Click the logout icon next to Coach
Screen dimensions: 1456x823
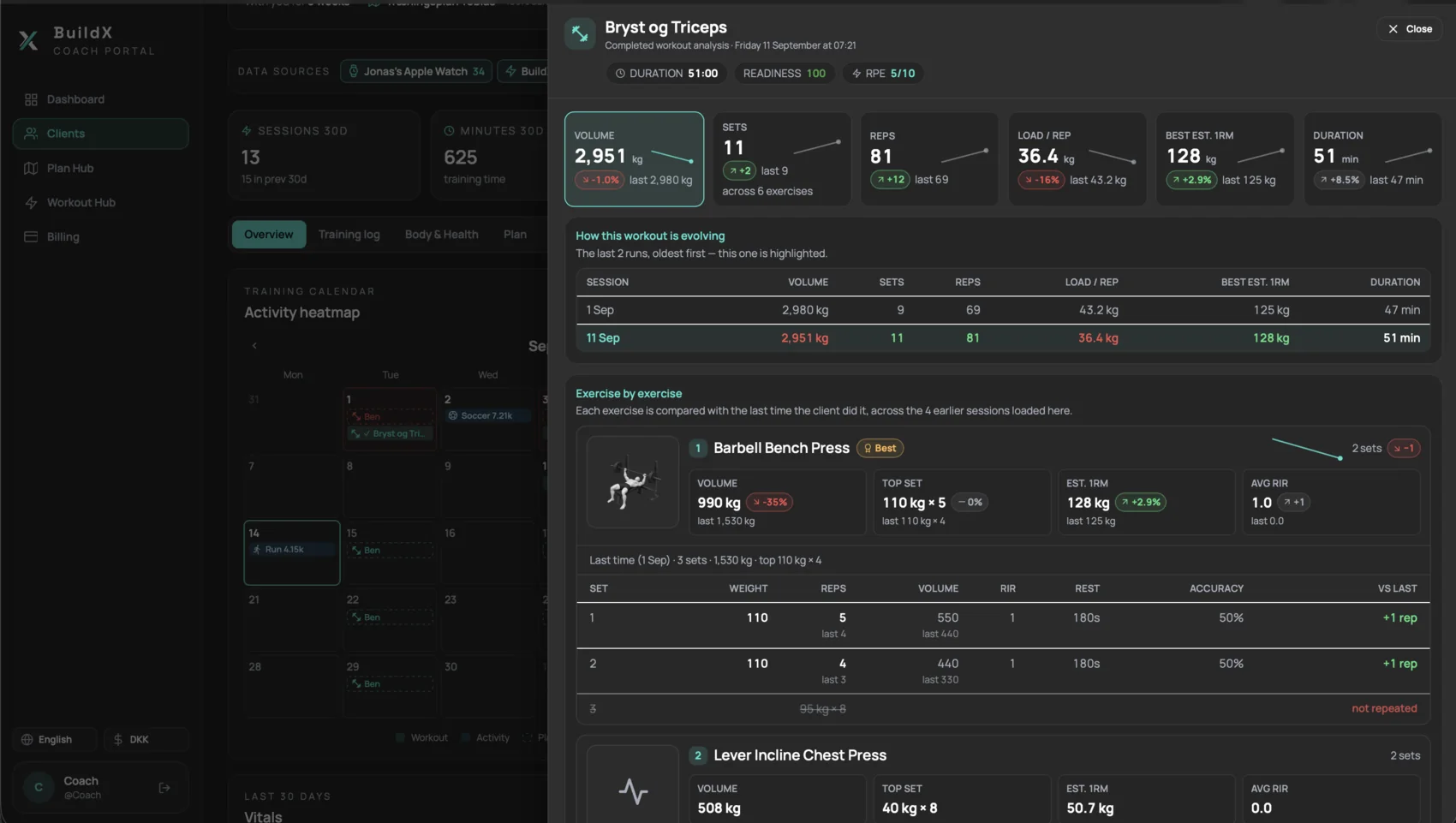point(164,787)
